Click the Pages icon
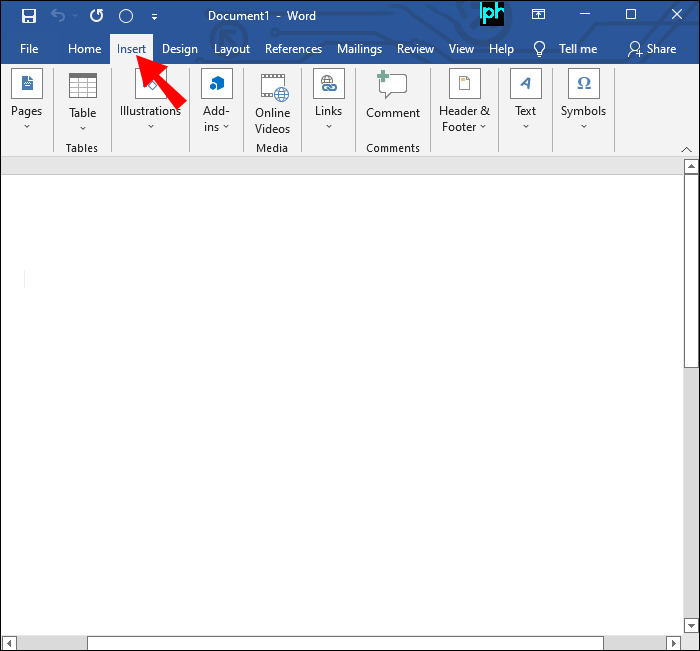The image size is (700, 651). point(27,83)
